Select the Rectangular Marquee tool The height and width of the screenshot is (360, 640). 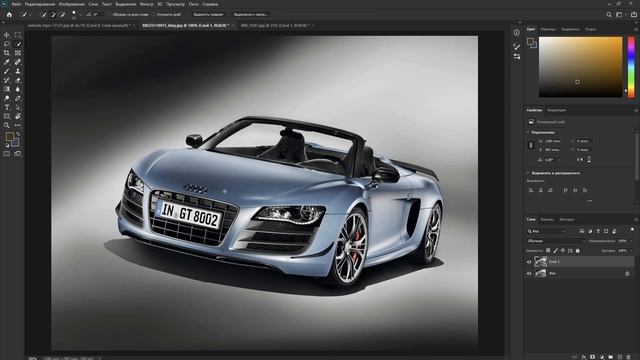pos(18,35)
